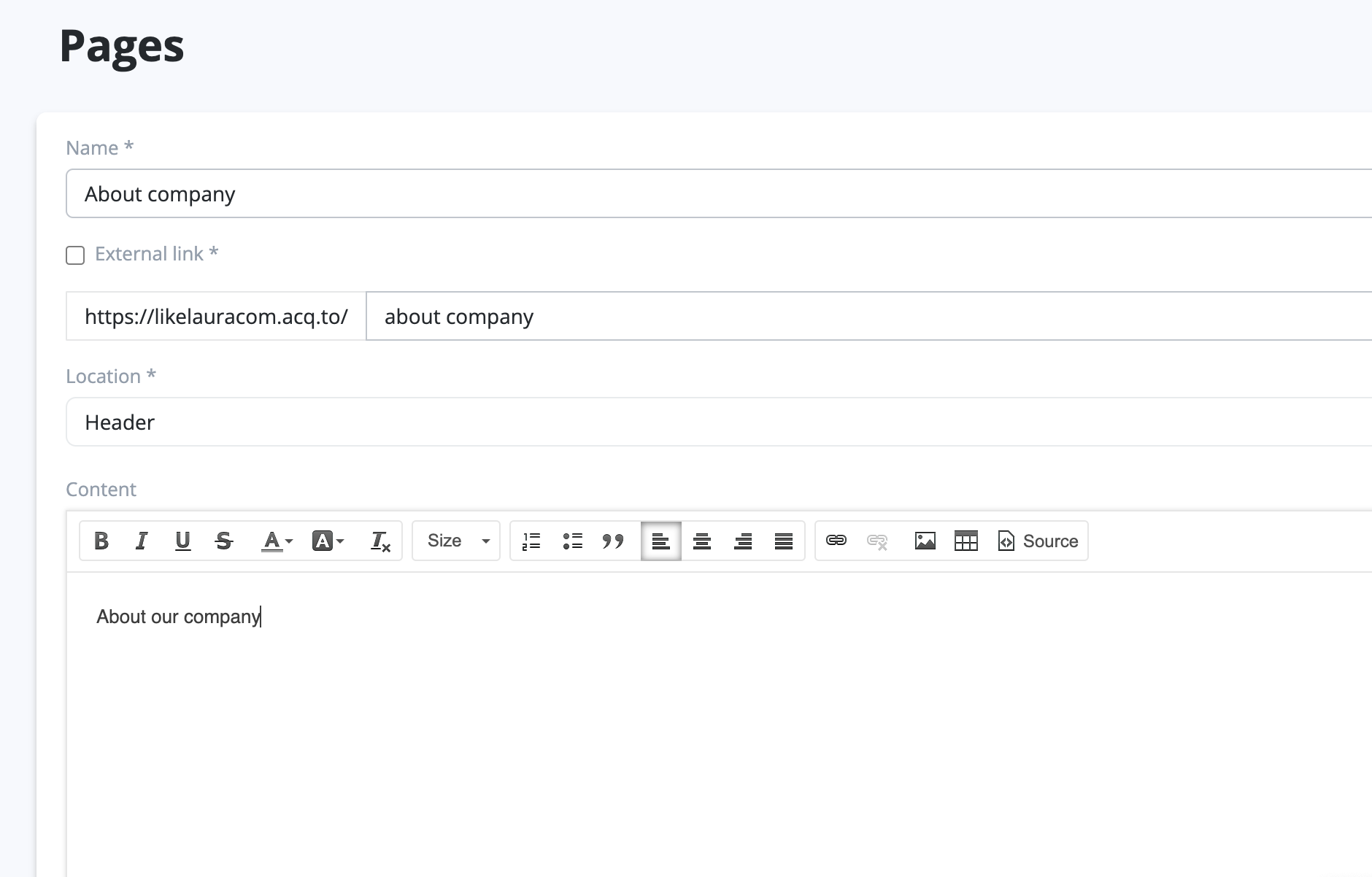
Task: Enable the External link checkbox
Action: 75,255
